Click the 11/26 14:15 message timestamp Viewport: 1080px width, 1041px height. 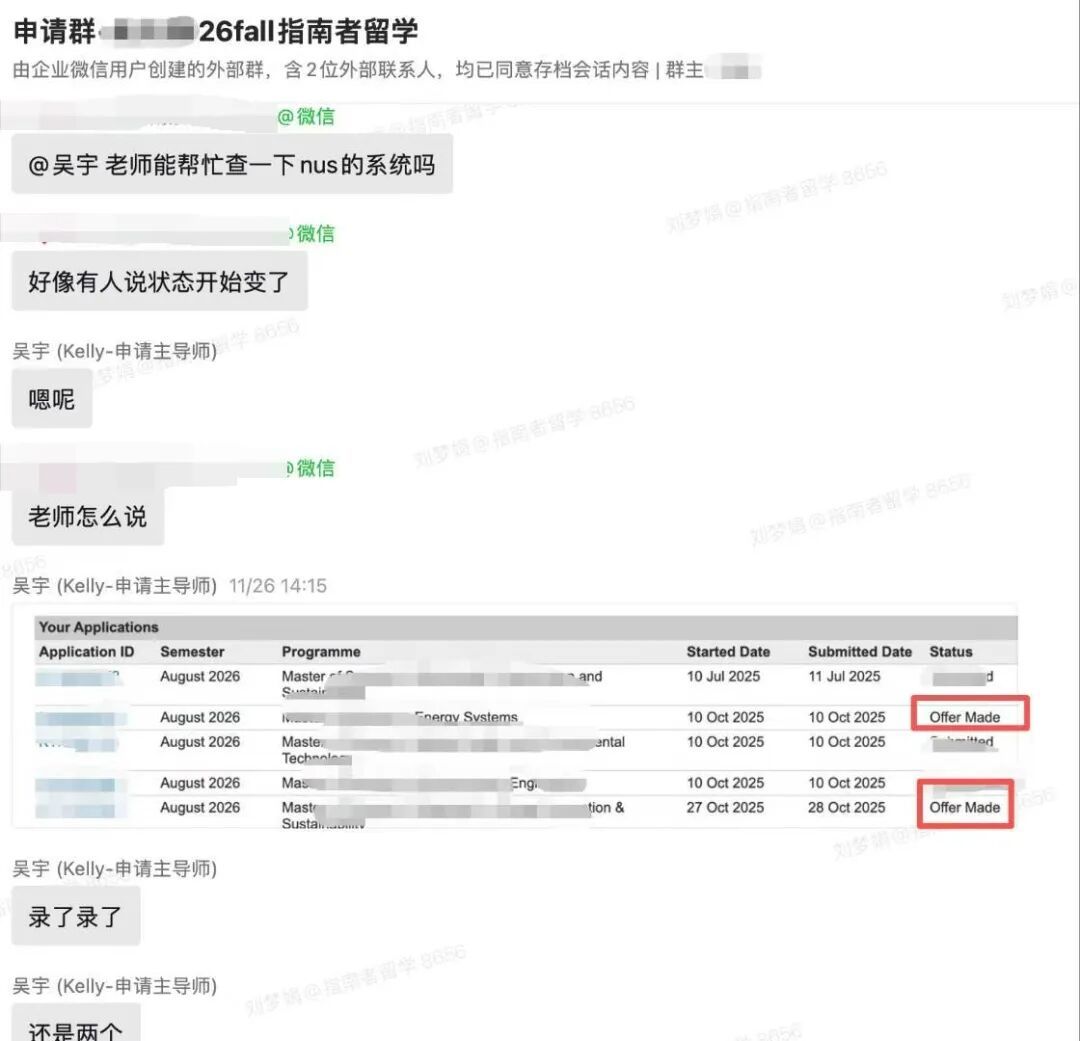tap(277, 586)
